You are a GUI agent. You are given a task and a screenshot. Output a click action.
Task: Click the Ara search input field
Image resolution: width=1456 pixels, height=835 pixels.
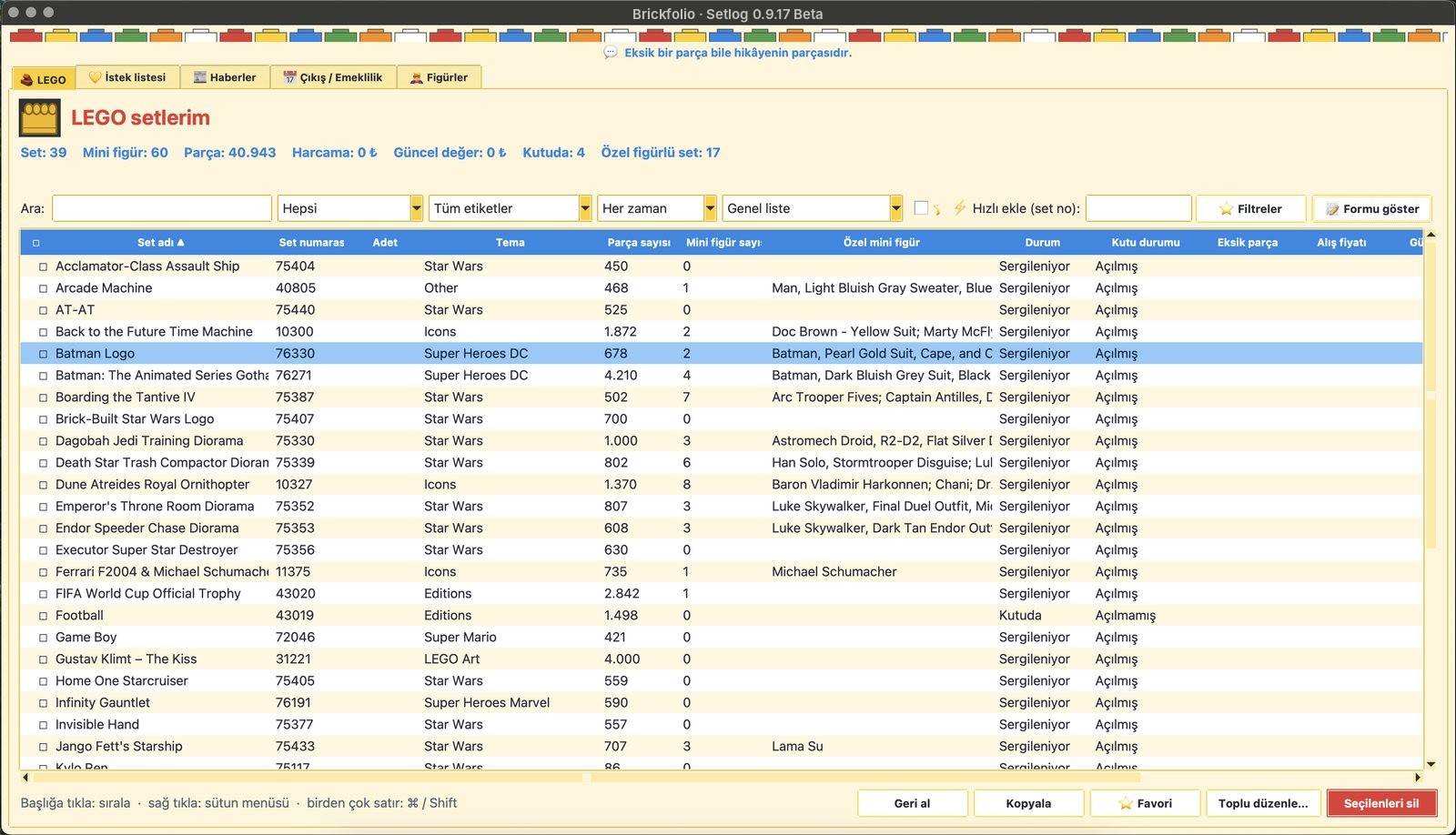162,208
